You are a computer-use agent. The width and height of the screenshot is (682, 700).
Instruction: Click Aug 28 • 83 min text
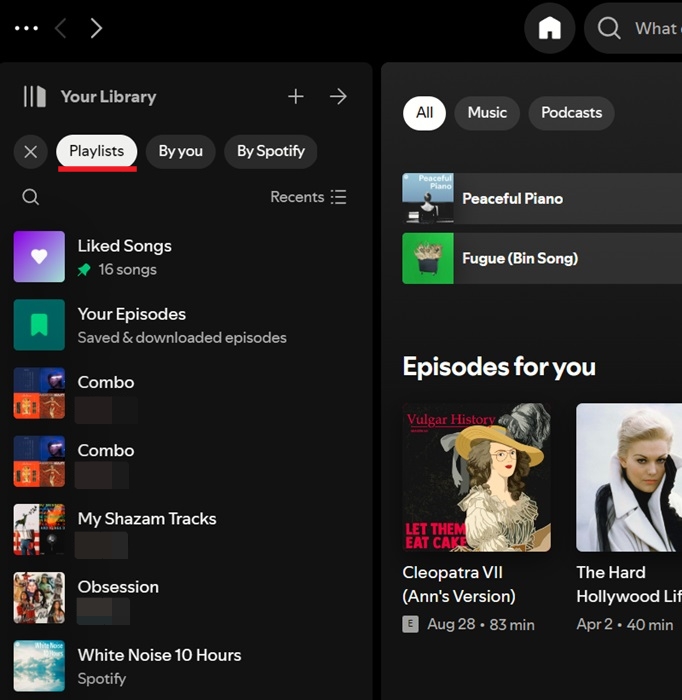tap(481, 625)
